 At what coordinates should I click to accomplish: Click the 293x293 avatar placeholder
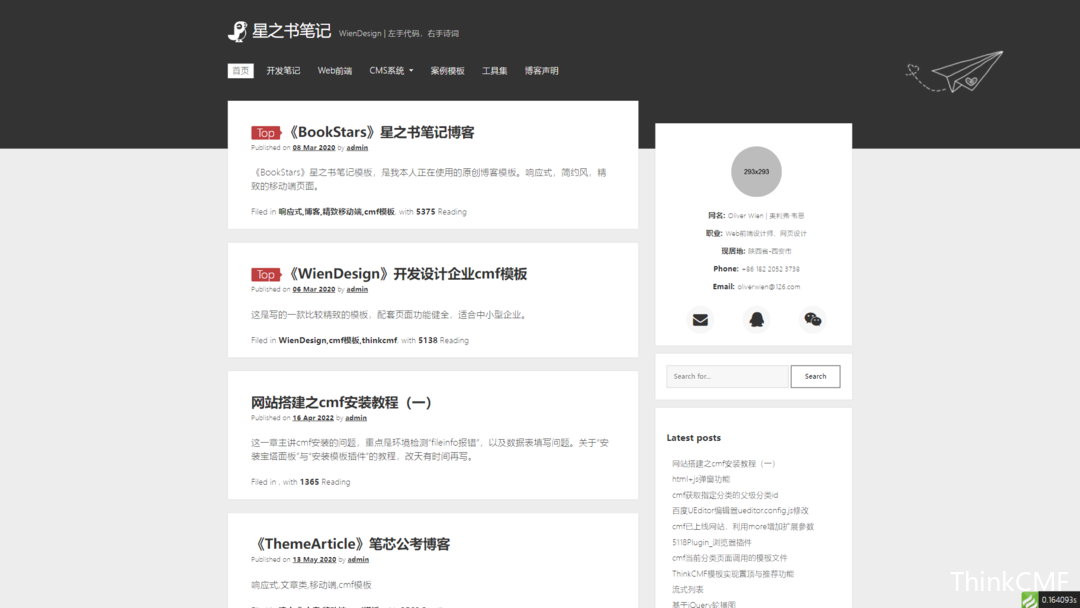[x=756, y=171]
